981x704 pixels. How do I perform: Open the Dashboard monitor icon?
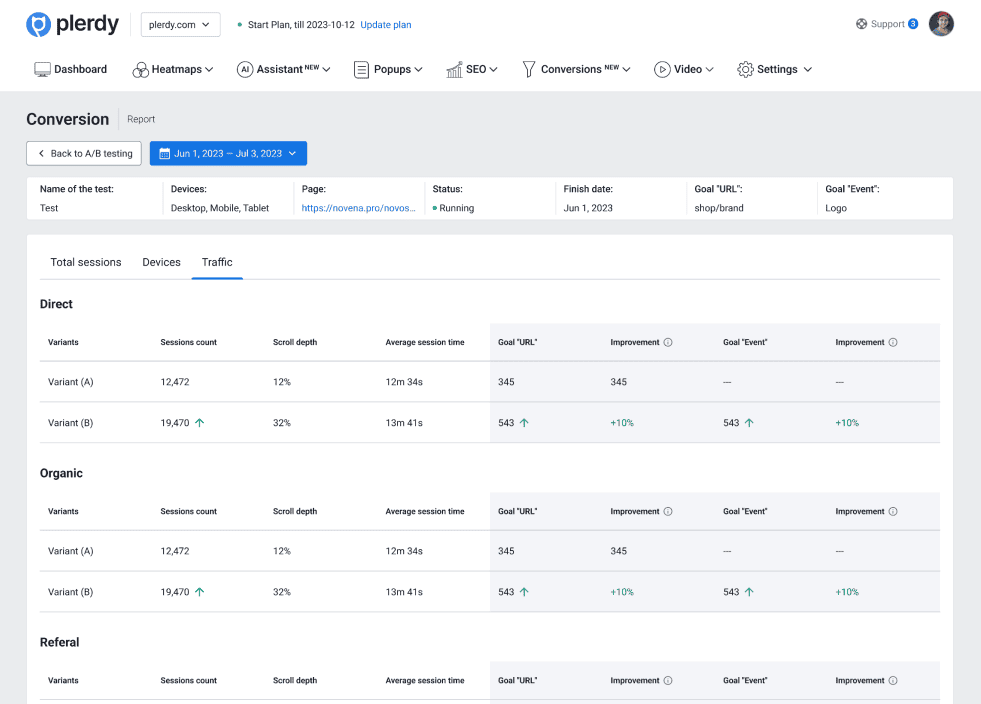[42, 70]
